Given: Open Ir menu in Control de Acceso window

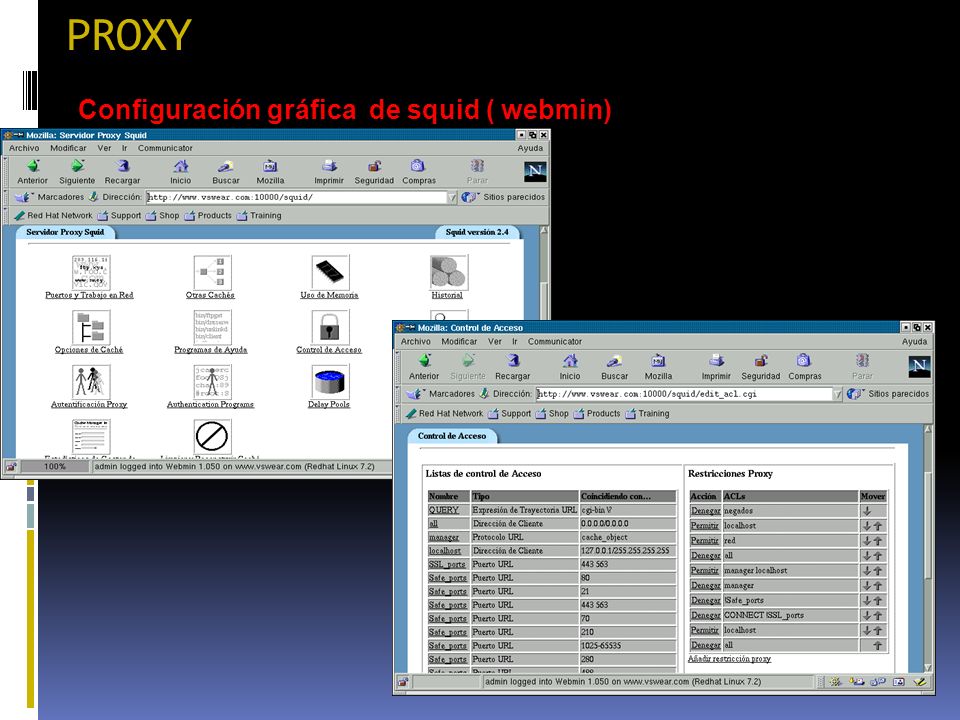Looking at the screenshot, I should pyautogui.click(x=515, y=342).
